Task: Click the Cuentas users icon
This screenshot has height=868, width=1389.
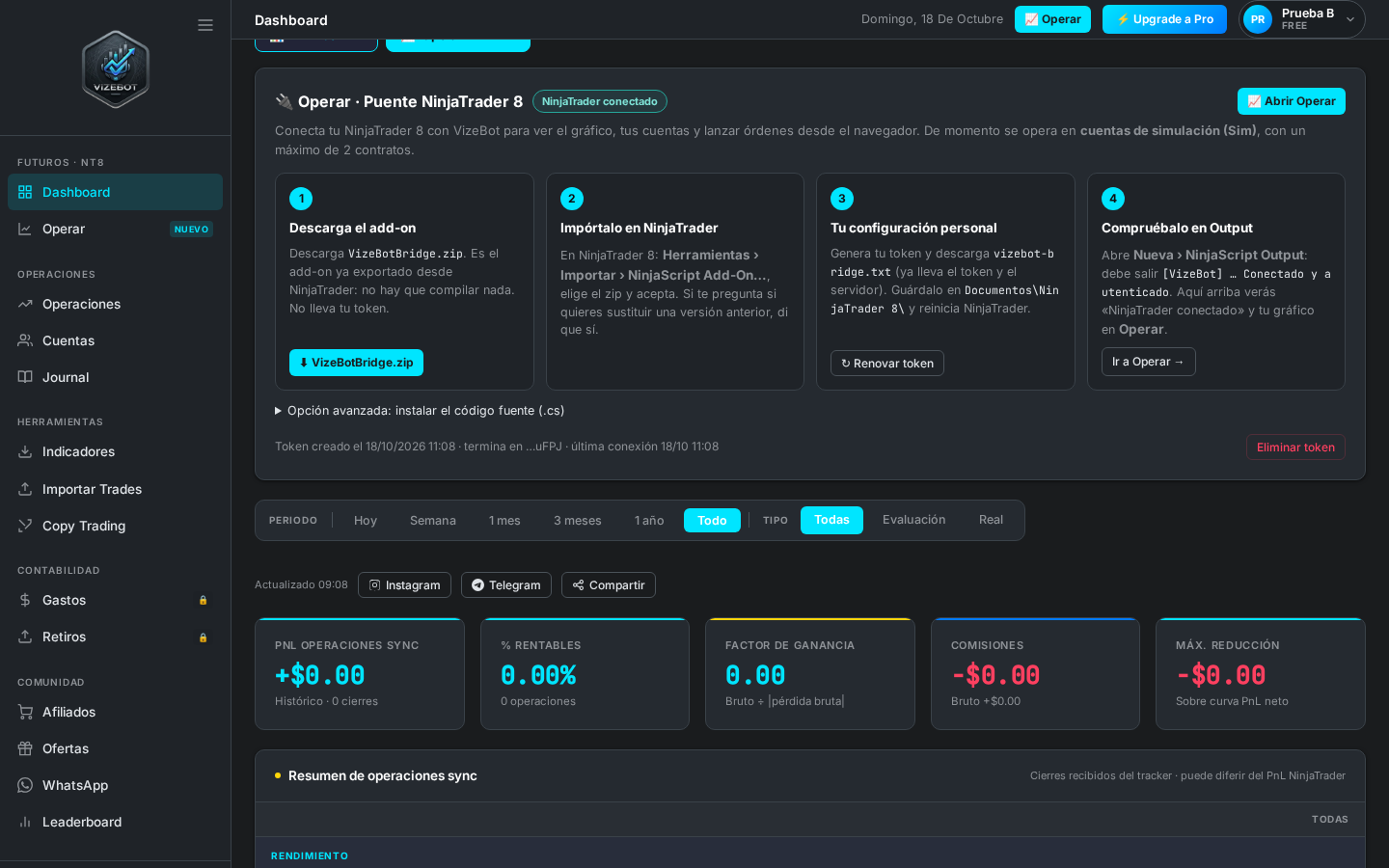Action: [x=25, y=340]
